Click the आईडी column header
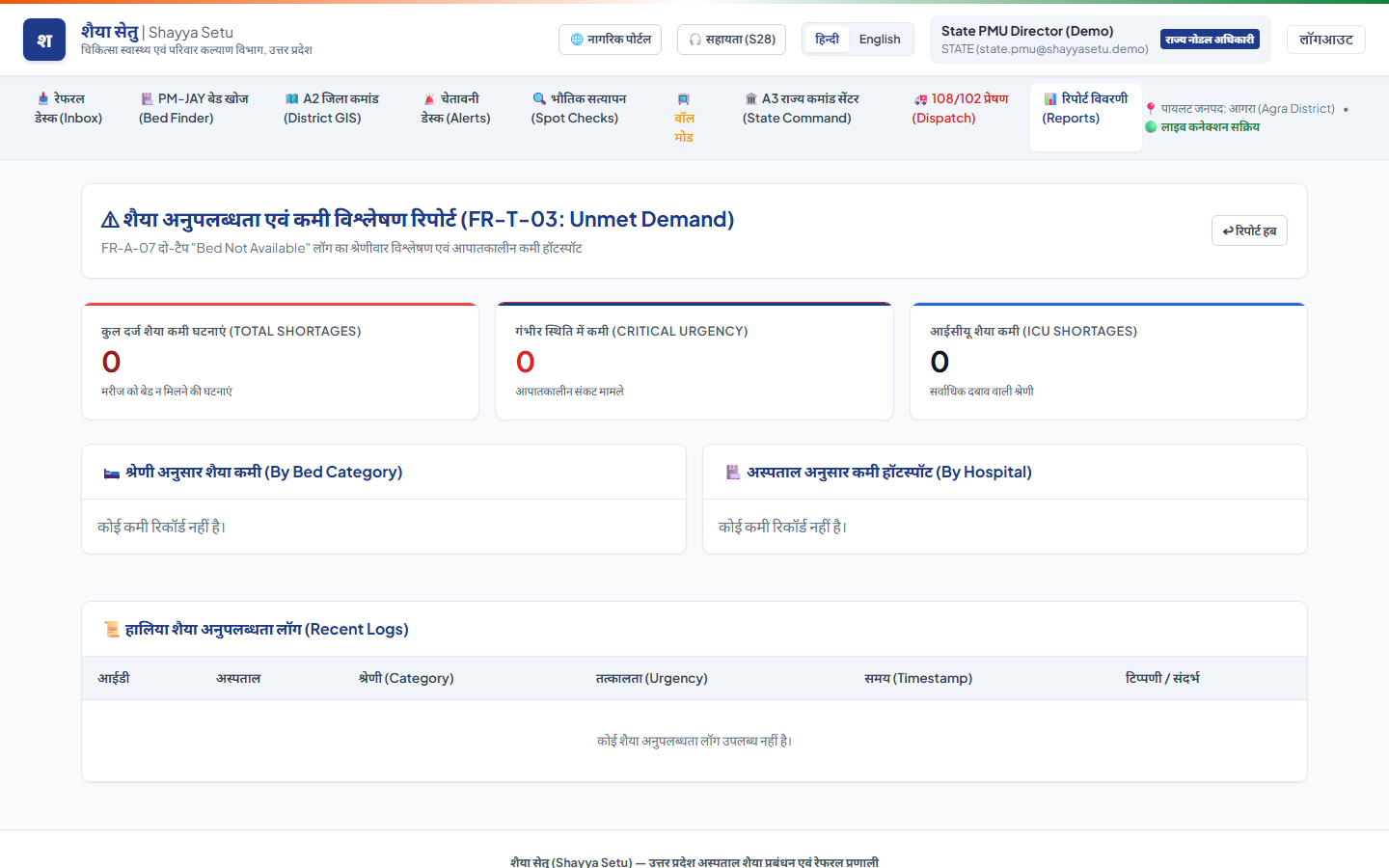This screenshot has width=1389, height=868. point(114,678)
